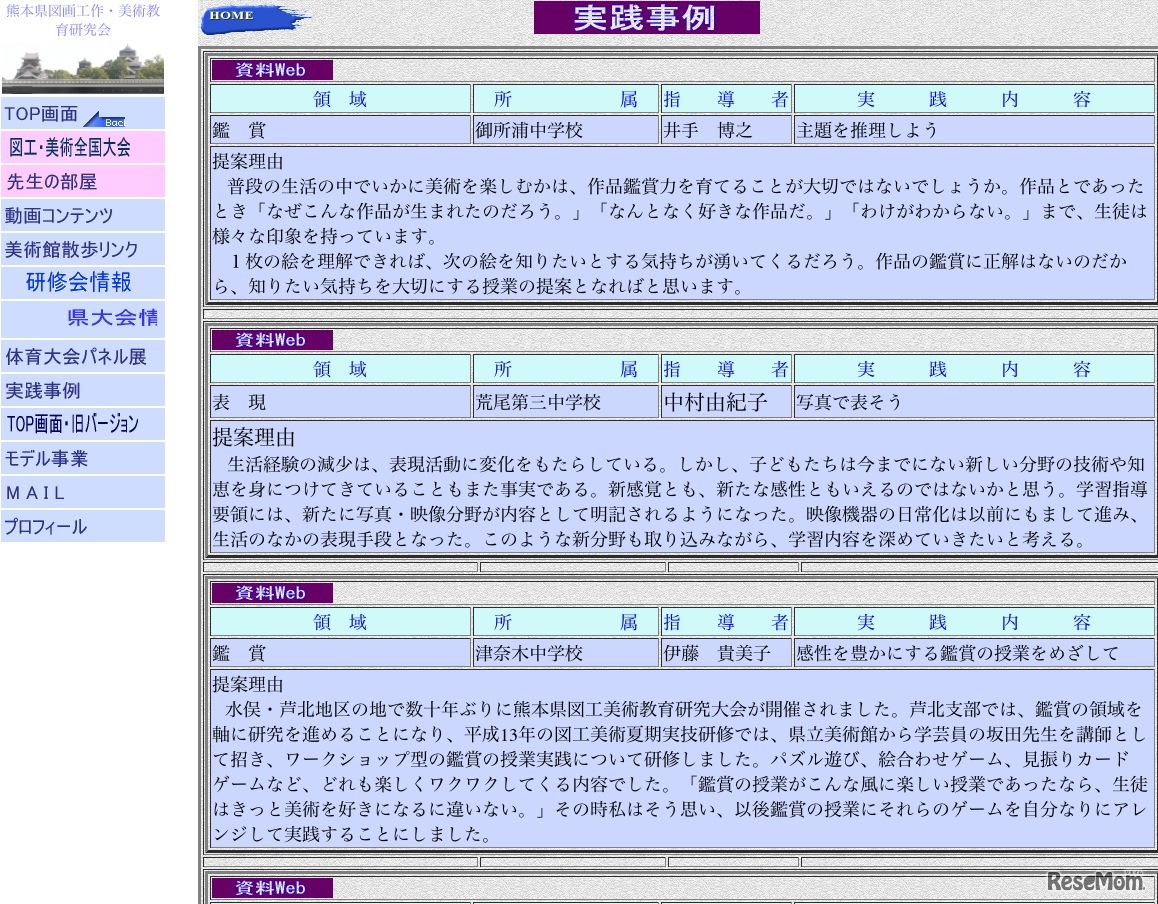Click the 実践事例 page title banner
This screenshot has height=904, width=1158.
coord(646,17)
